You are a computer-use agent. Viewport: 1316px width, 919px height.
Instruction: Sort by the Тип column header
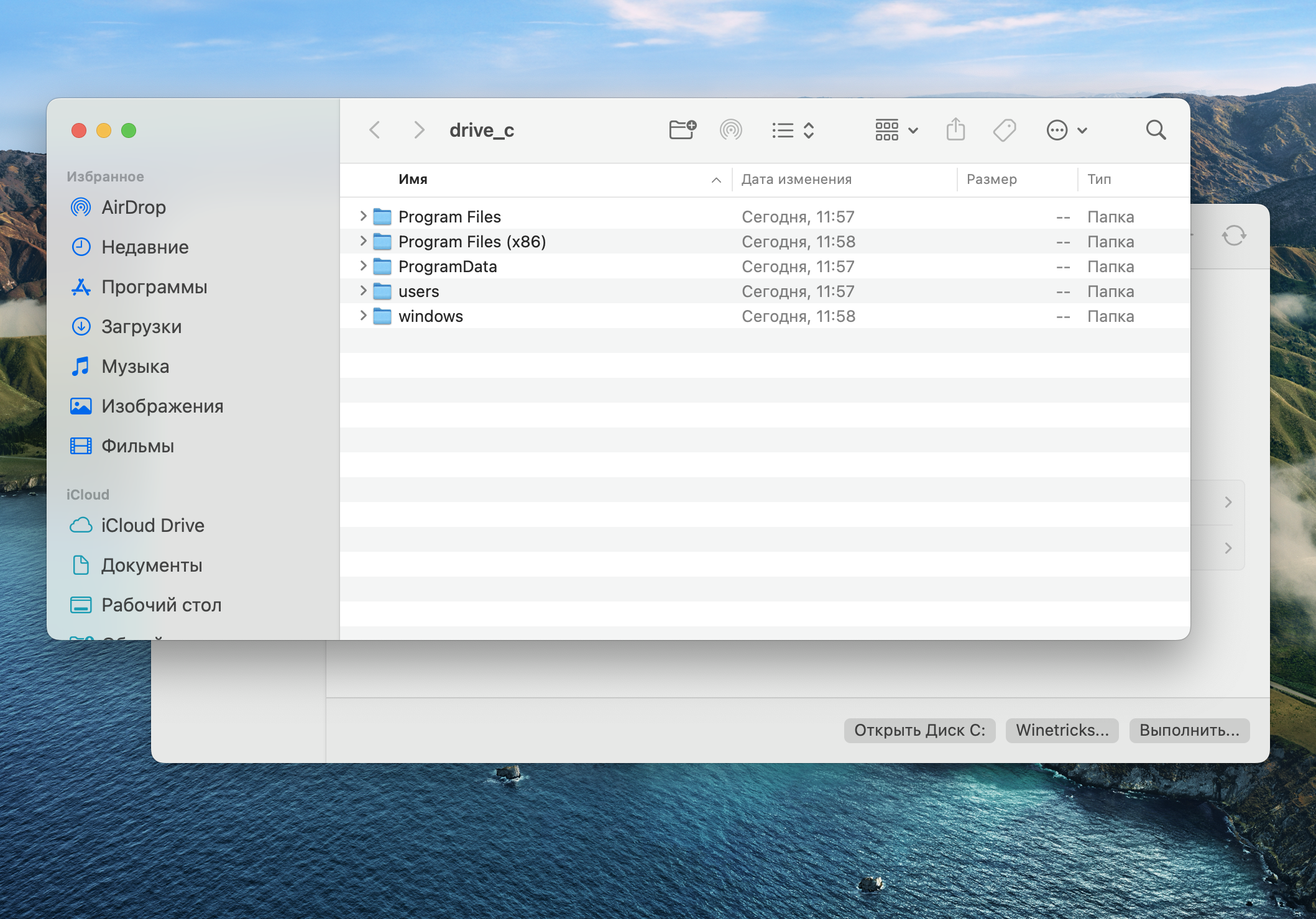[x=1099, y=180]
